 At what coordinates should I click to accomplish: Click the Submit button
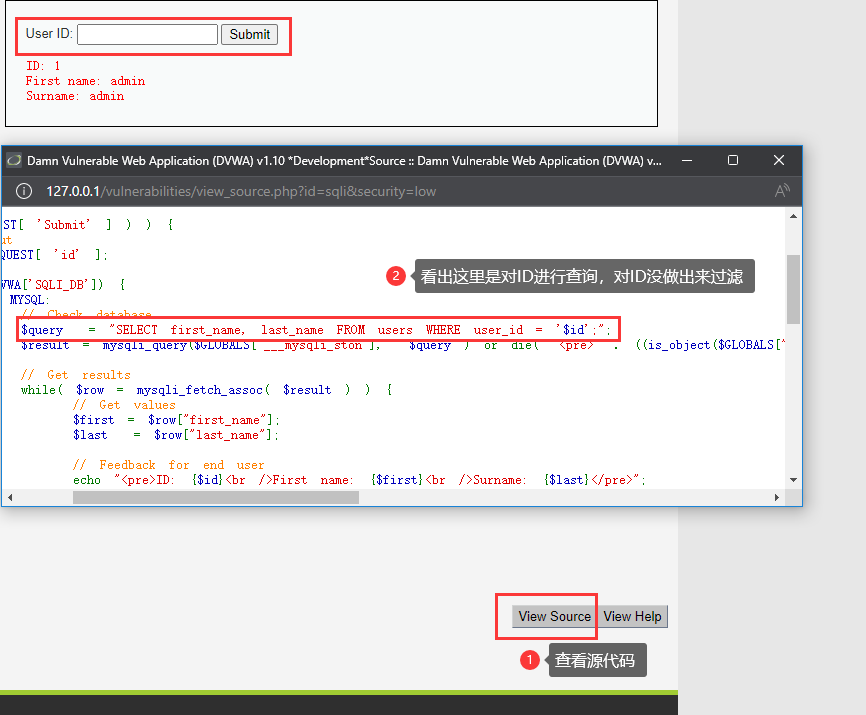point(250,34)
